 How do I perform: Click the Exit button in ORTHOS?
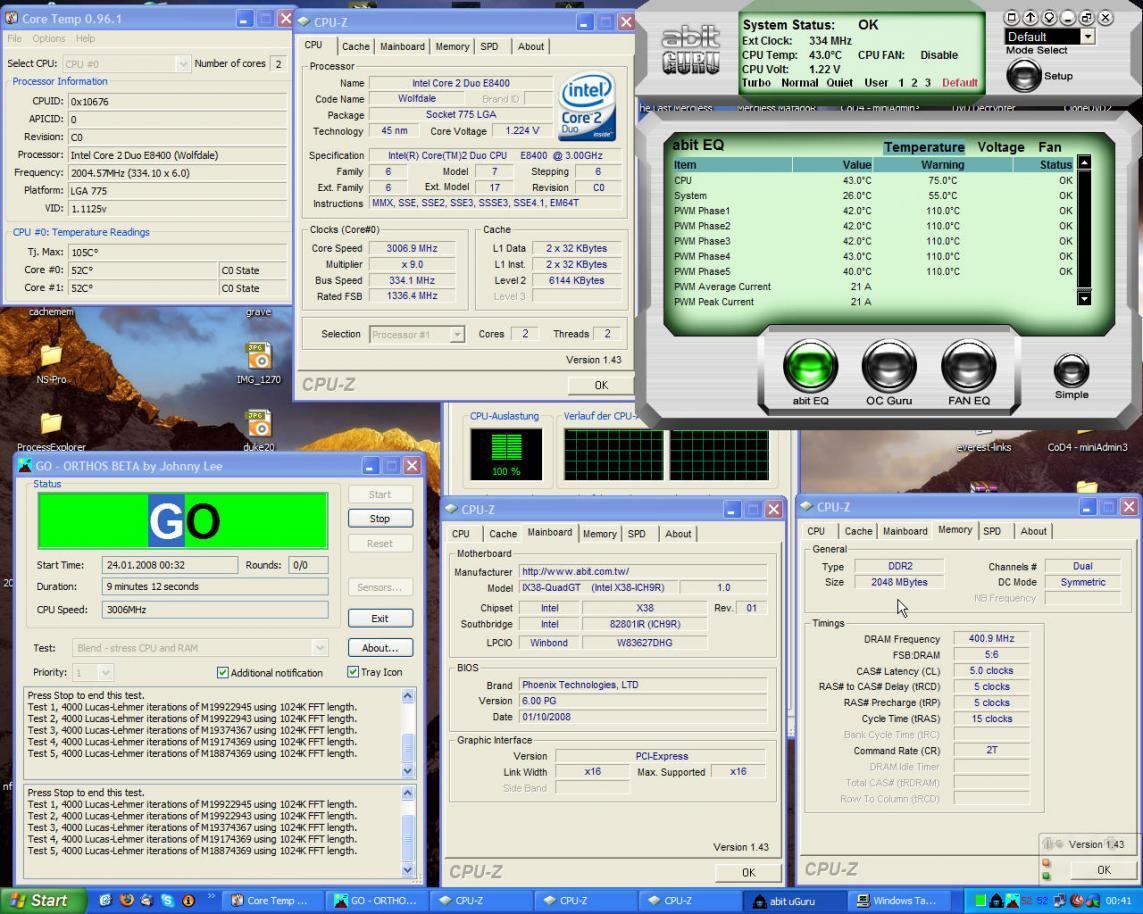(x=380, y=618)
